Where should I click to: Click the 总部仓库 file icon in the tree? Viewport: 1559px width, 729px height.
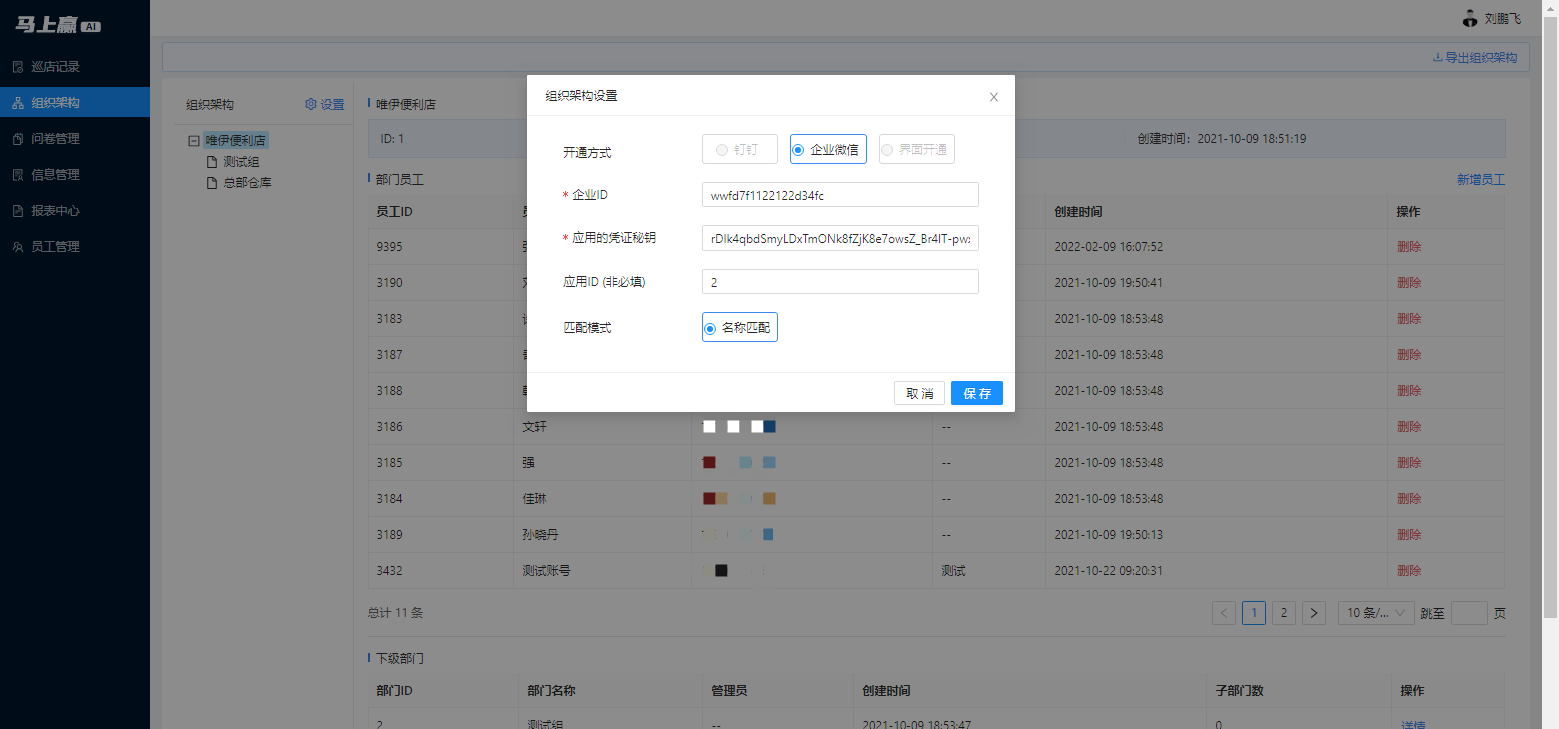tap(211, 183)
